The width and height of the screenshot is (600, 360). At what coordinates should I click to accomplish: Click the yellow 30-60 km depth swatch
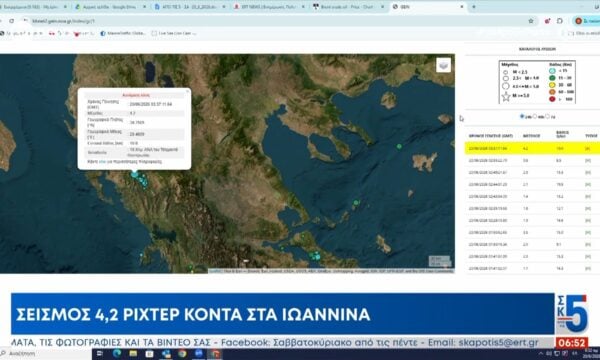pos(552,85)
